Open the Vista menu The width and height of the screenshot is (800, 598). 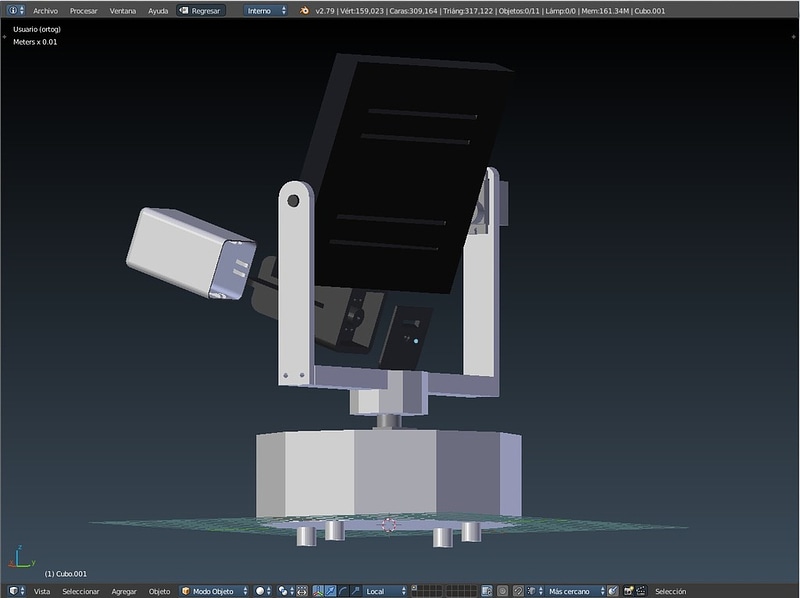42,591
